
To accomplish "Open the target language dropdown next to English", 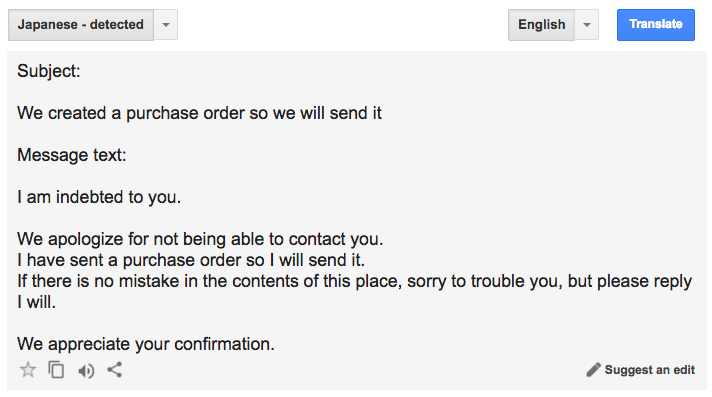I will 587,25.
